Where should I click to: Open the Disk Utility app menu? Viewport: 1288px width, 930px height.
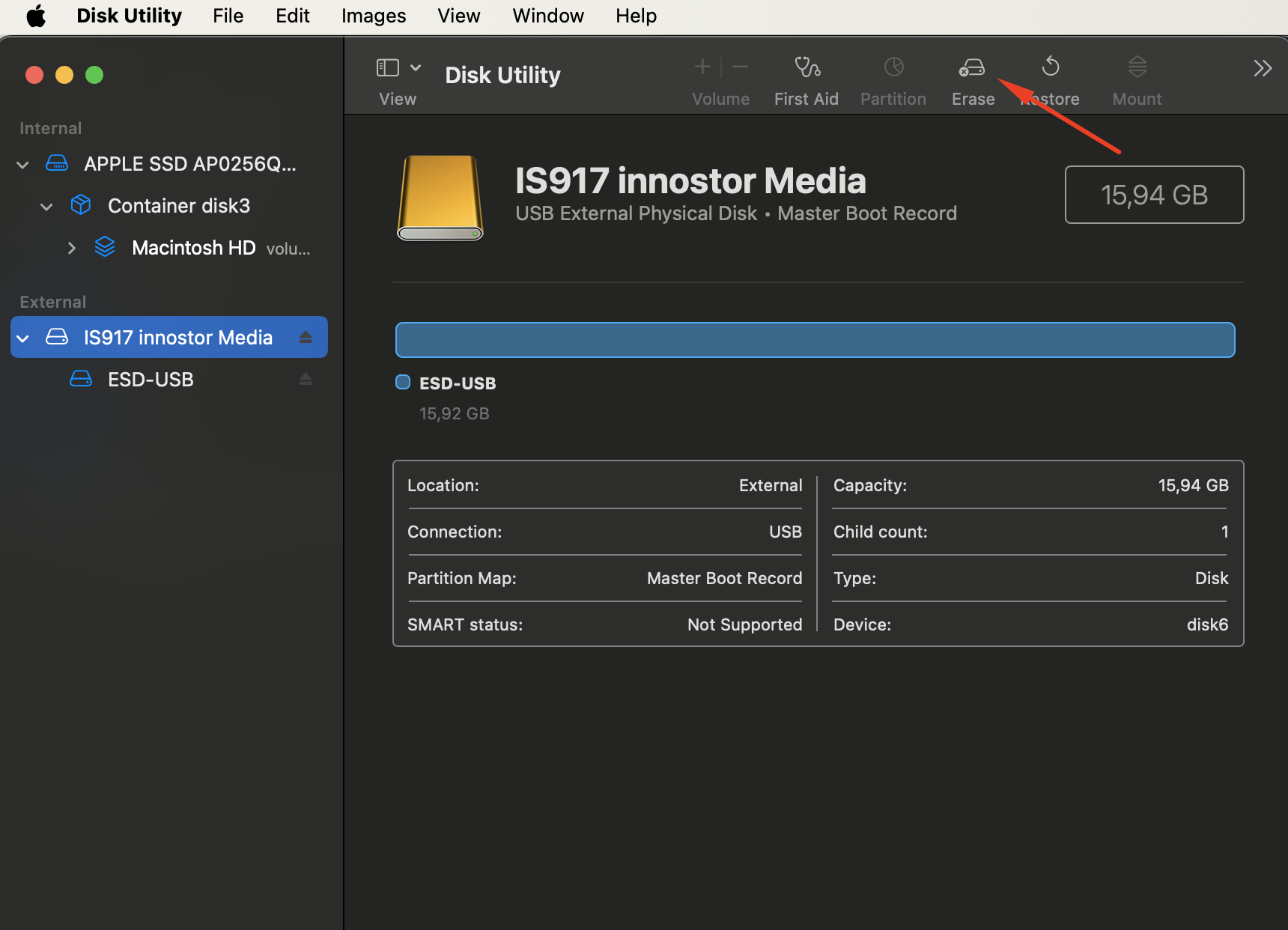[x=129, y=16]
